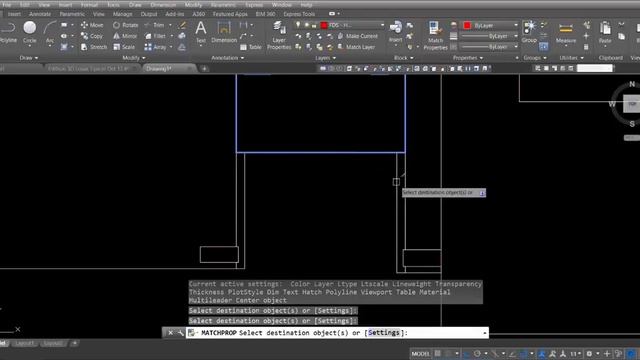This screenshot has height=360, width=640.
Task: Expand the Properties panel
Action: coord(468,58)
